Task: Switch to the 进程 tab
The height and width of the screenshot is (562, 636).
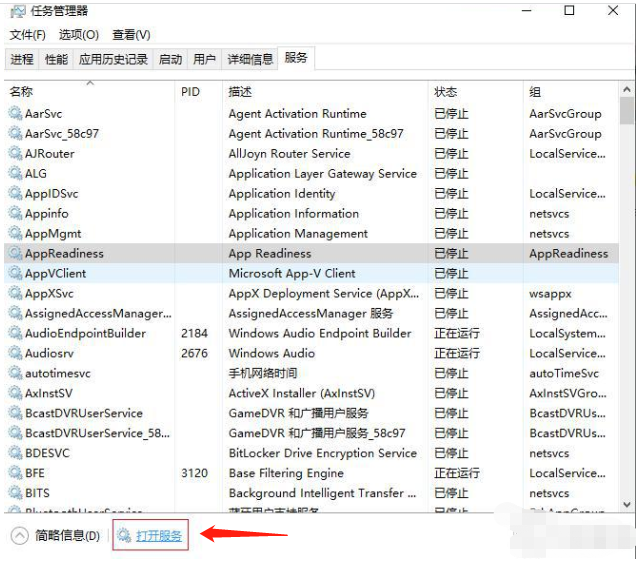Action: pos(22,60)
